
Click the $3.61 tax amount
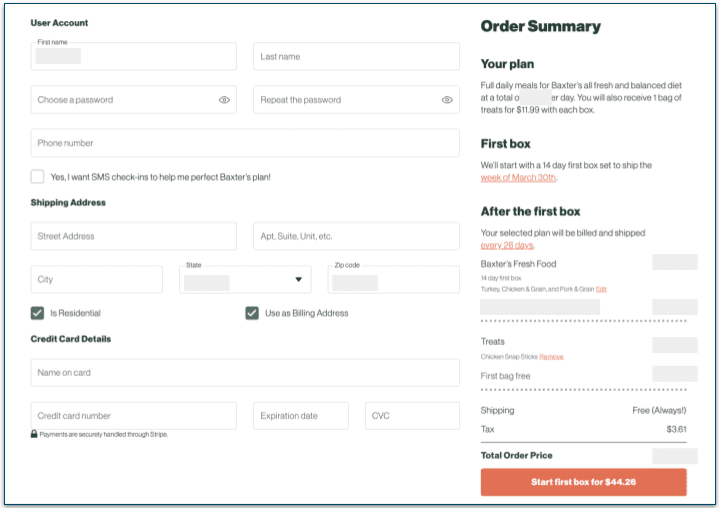pos(676,429)
